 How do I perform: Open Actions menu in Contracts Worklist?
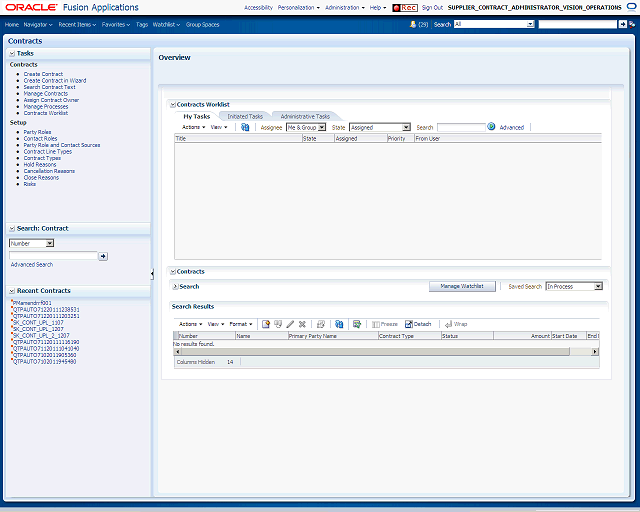[x=193, y=127]
